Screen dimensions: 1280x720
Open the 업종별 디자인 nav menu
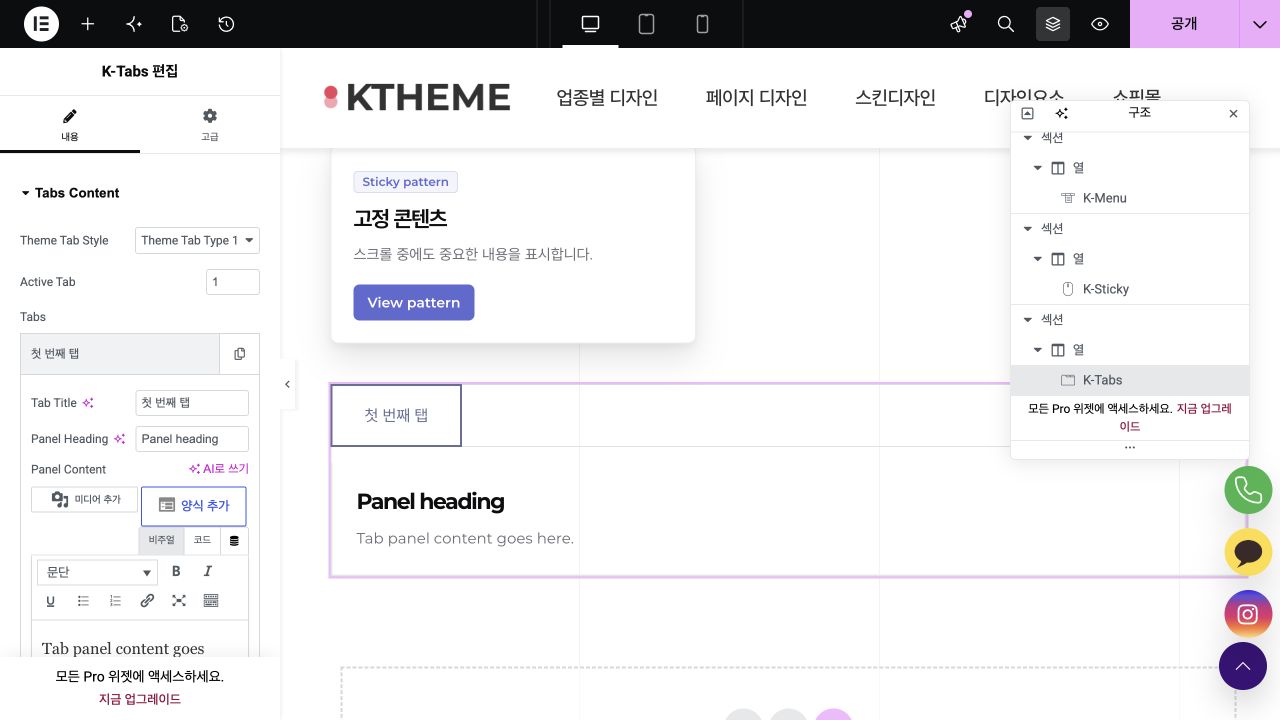[x=607, y=98]
